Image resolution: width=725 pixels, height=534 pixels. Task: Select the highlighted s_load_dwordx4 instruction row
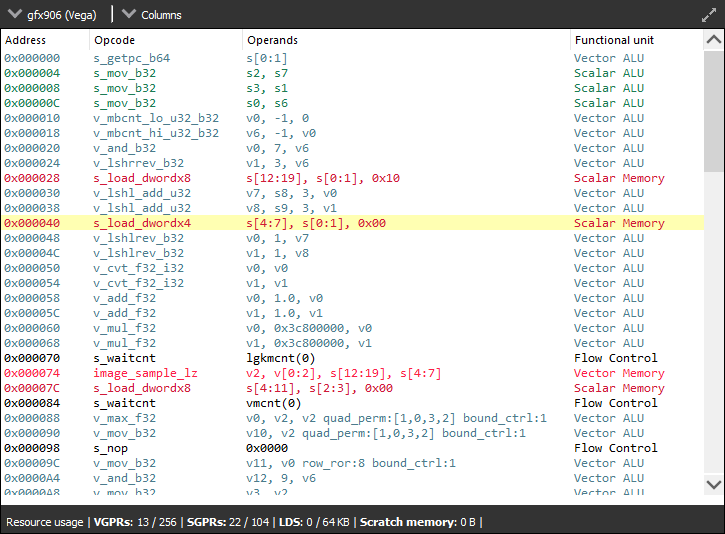click(142, 223)
